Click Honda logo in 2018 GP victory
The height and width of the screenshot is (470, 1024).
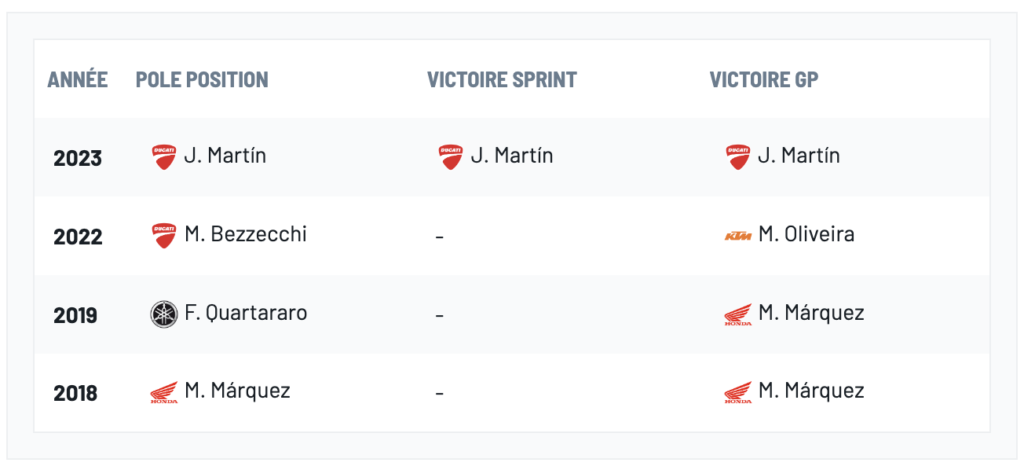click(x=738, y=392)
